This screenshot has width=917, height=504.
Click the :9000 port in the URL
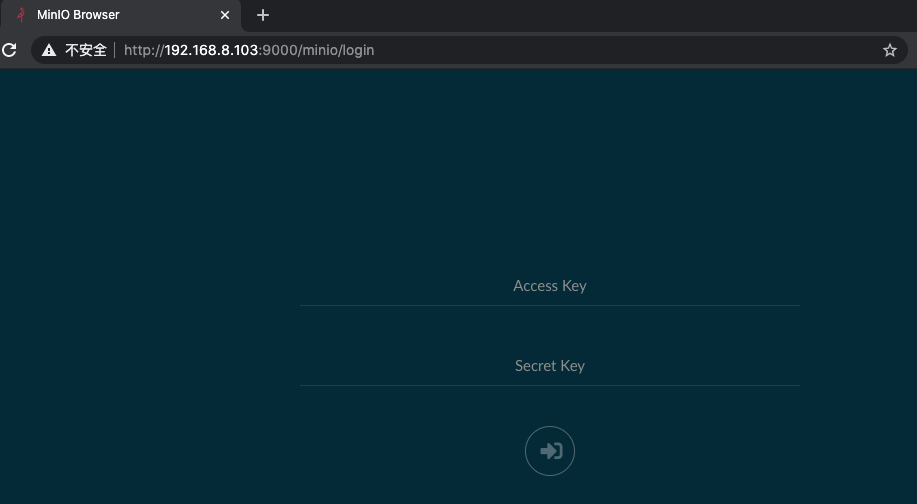tap(278, 50)
